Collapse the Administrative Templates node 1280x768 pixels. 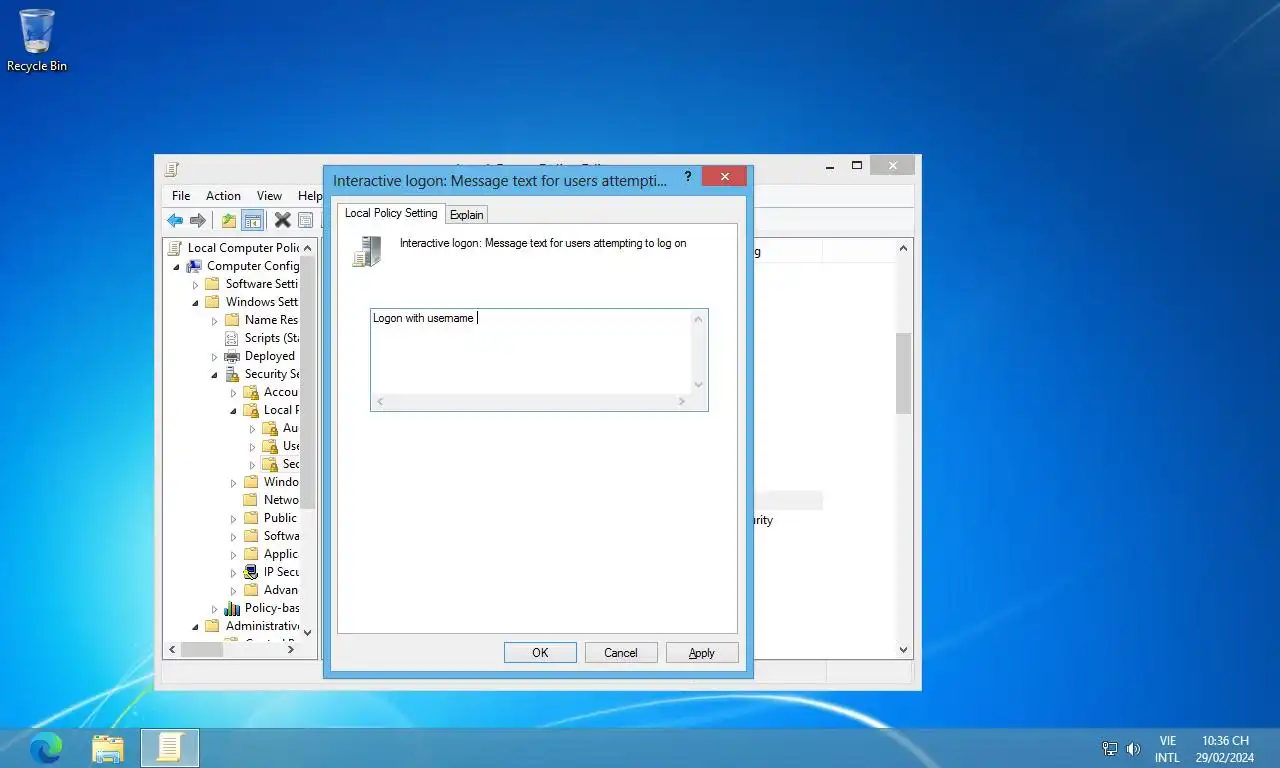[x=195, y=626]
